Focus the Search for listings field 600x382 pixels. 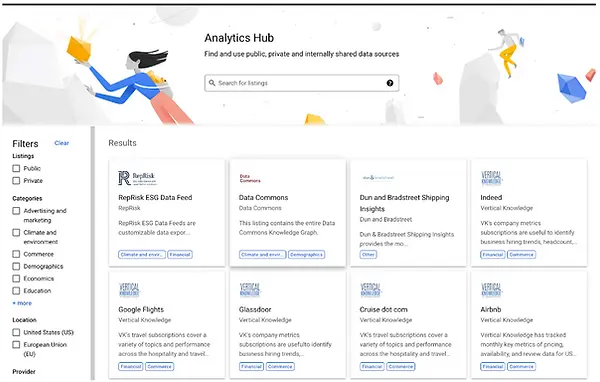302,83
